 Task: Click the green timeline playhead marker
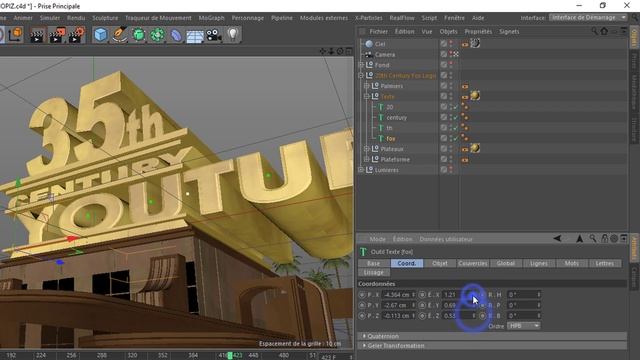[x=230, y=356]
